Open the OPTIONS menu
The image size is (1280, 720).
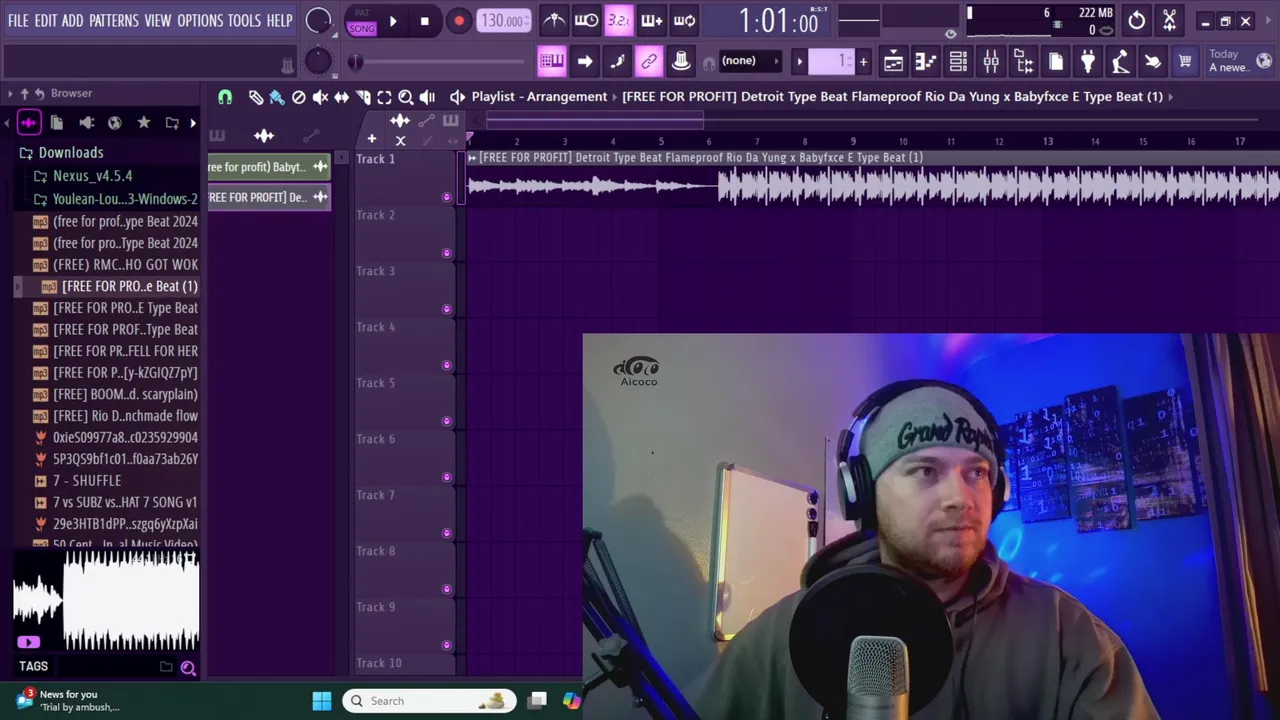[200, 21]
